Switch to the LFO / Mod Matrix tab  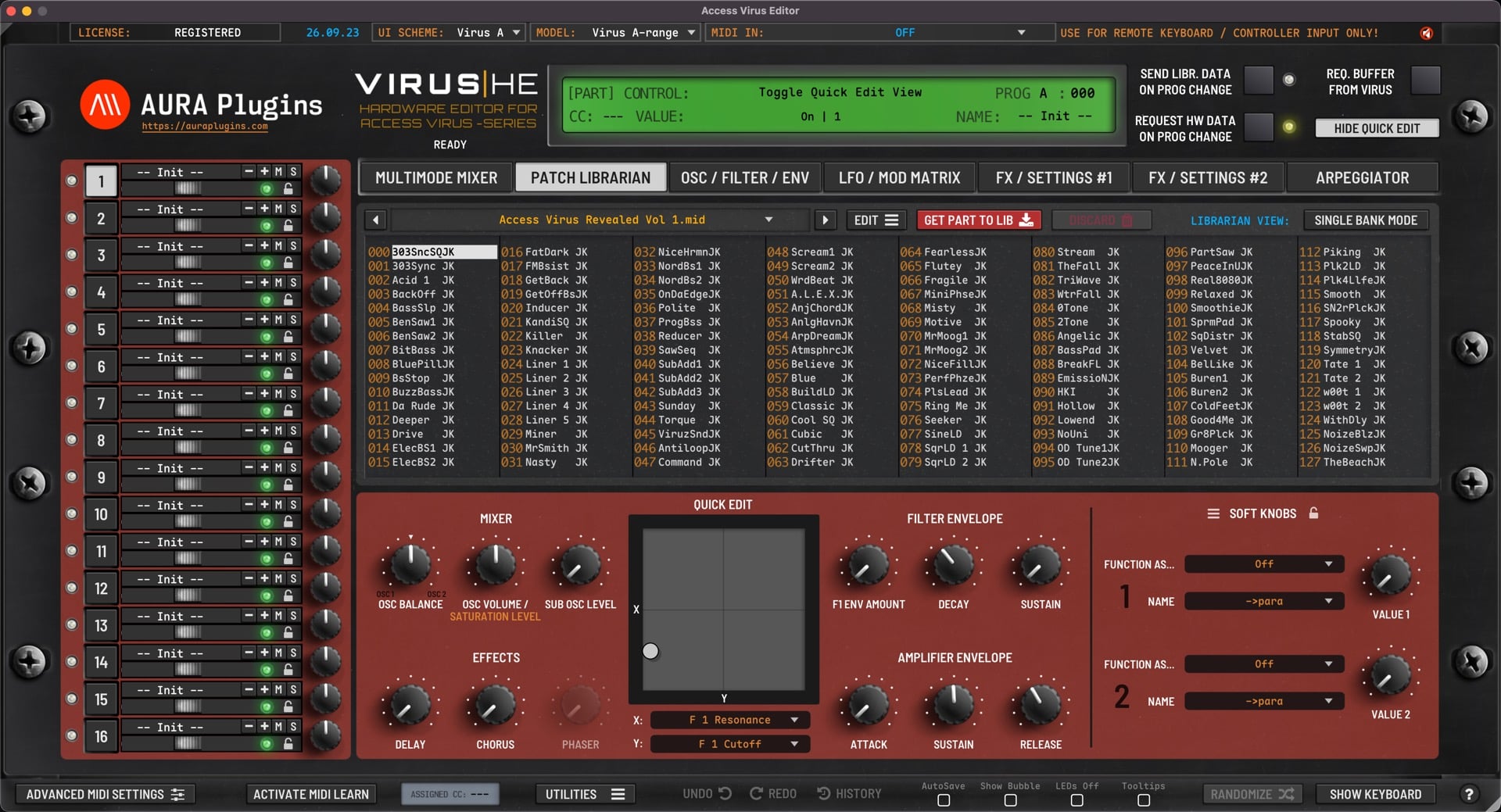[x=899, y=178]
